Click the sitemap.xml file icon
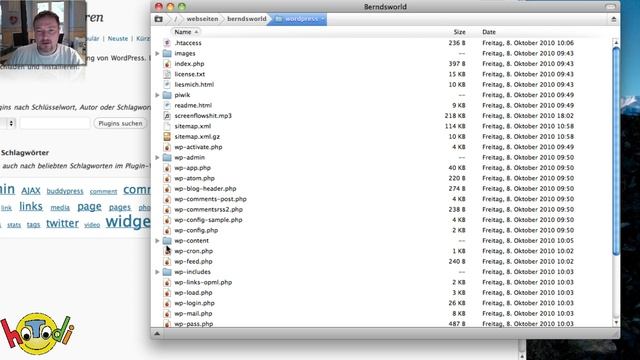Image resolution: width=640 pixels, height=360 pixels. [x=167, y=126]
